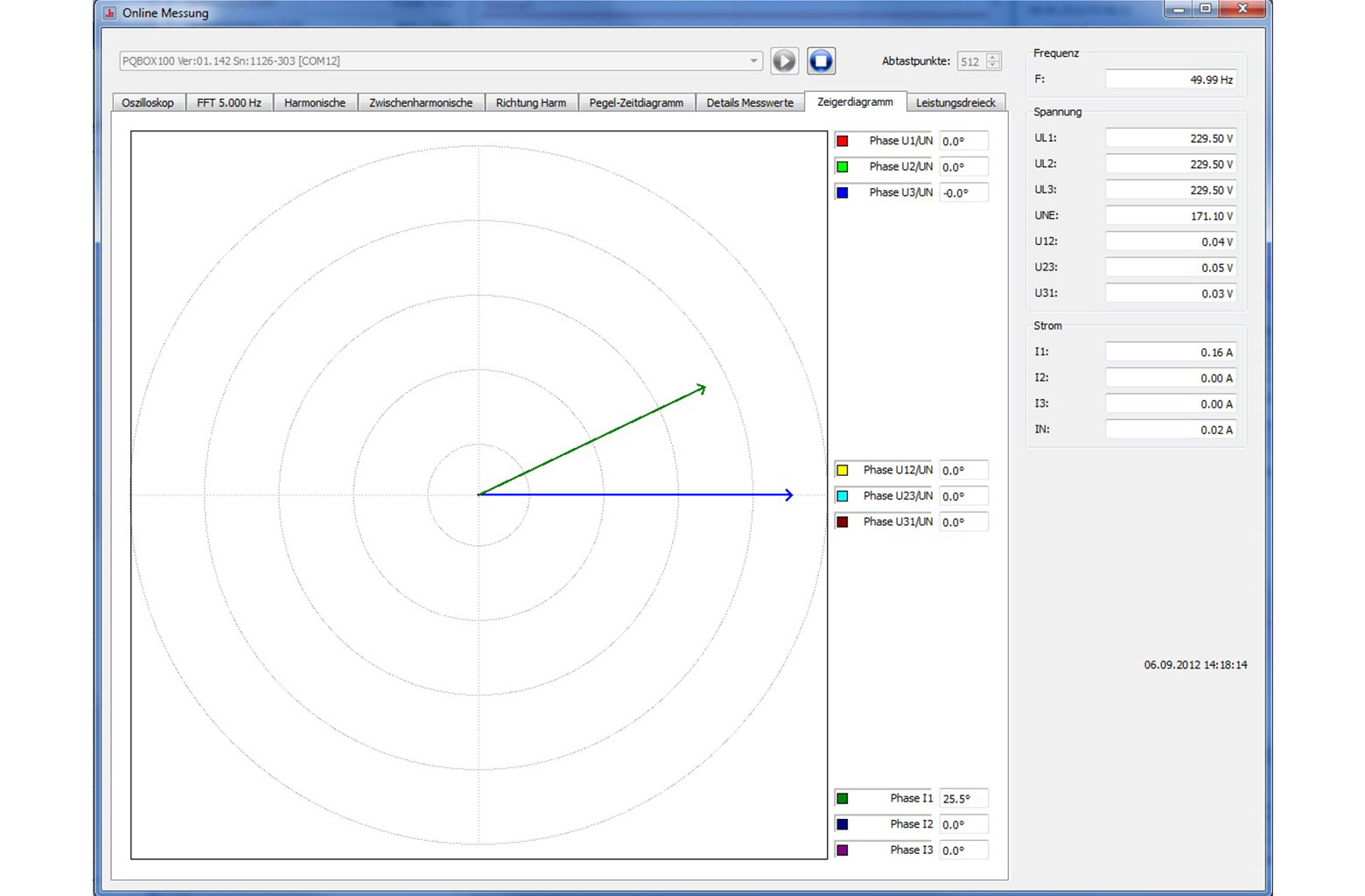Click blue Phase U3/UN color swatch
Viewport: 1365px width, 896px height.
[843, 192]
